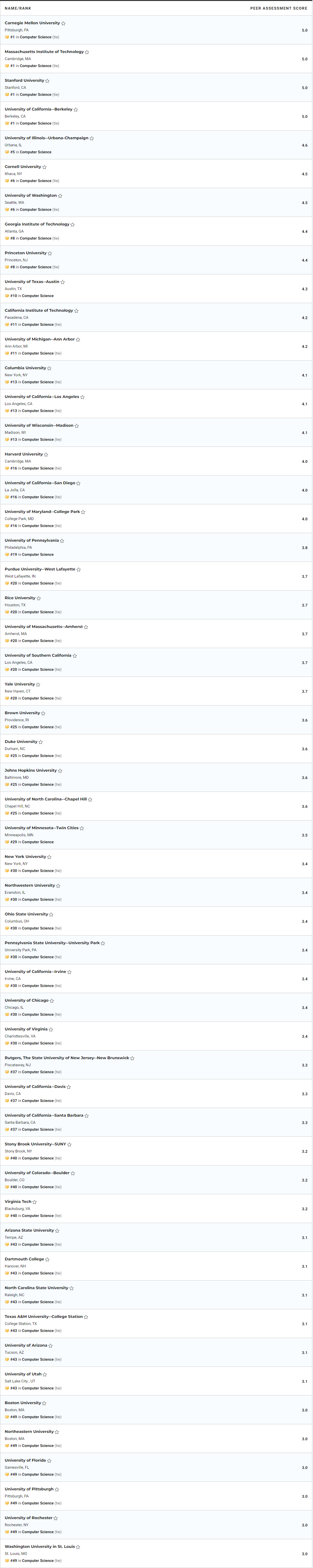Save Yale University using its star
The height and width of the screenshot is (1568, 313).
[x=38, y=684]
